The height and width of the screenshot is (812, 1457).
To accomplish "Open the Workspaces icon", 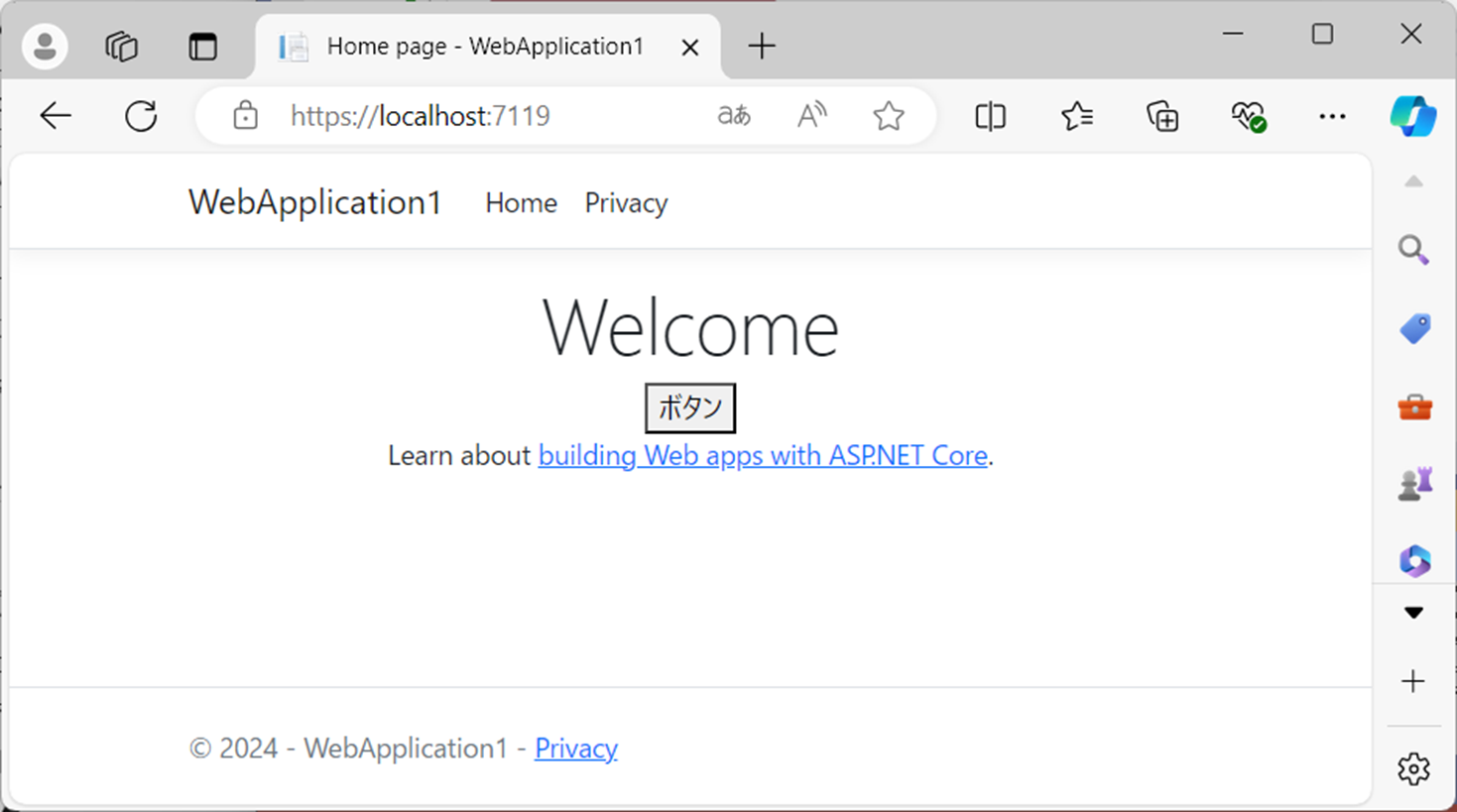I will [122, 47].
